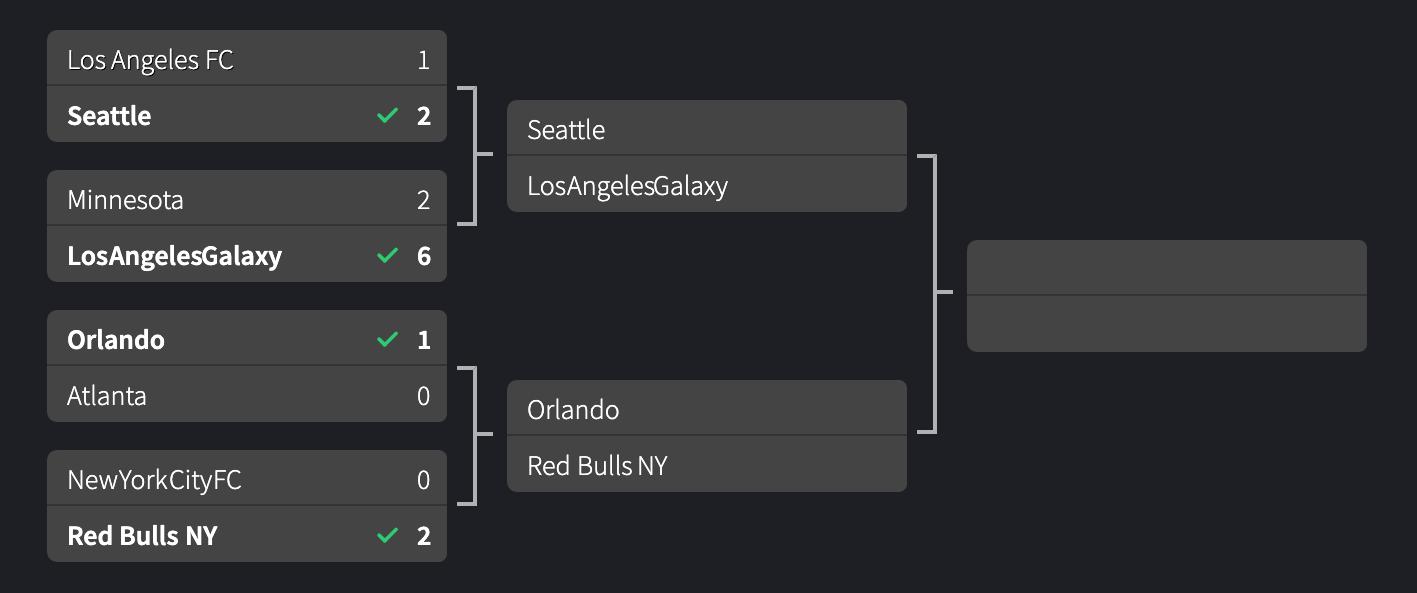Click the green checkmark beside LosAngelesGalaxy

(x=387, y=255)
